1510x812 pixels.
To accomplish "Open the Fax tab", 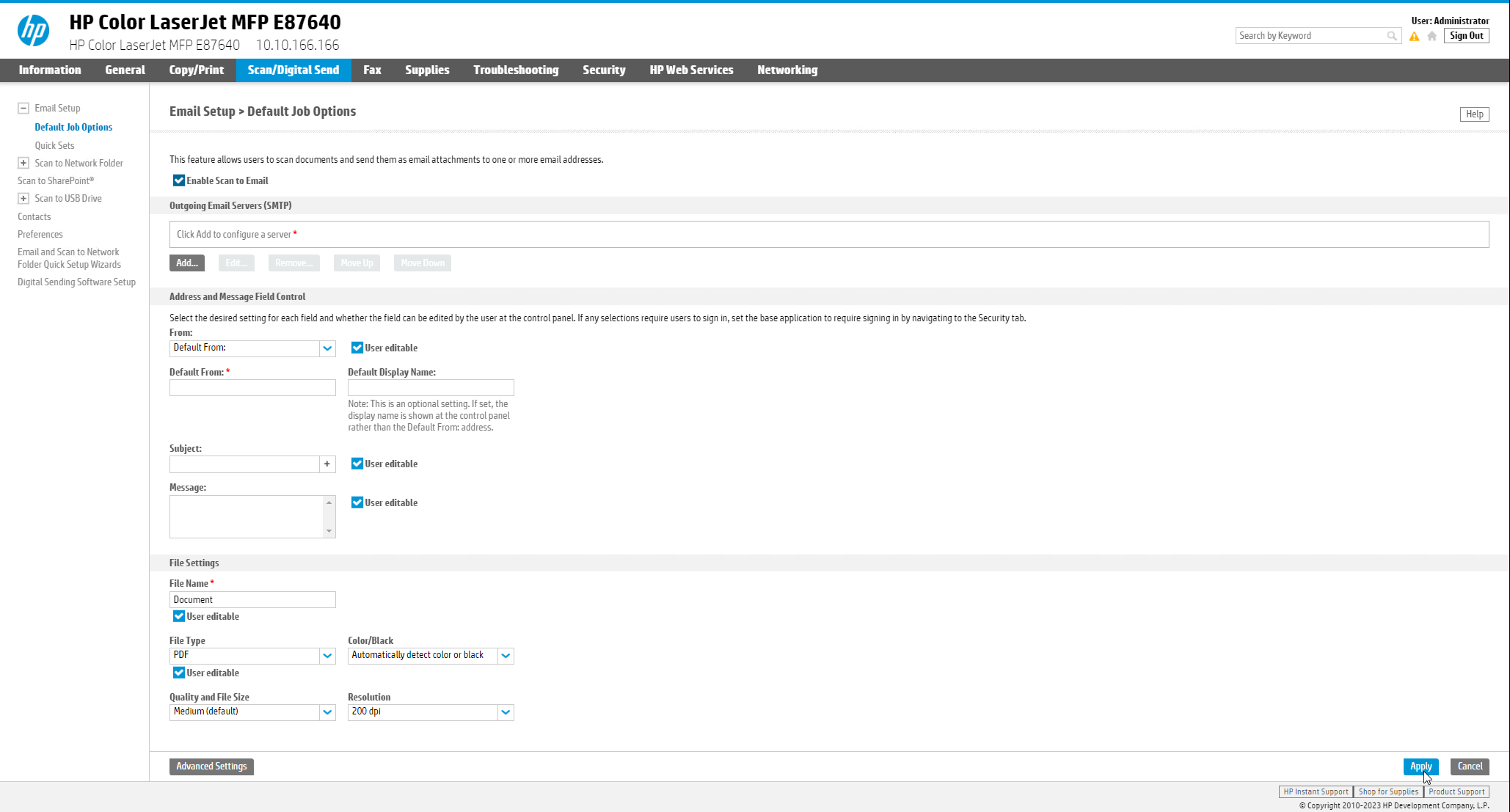I will (x=372, y=70).
